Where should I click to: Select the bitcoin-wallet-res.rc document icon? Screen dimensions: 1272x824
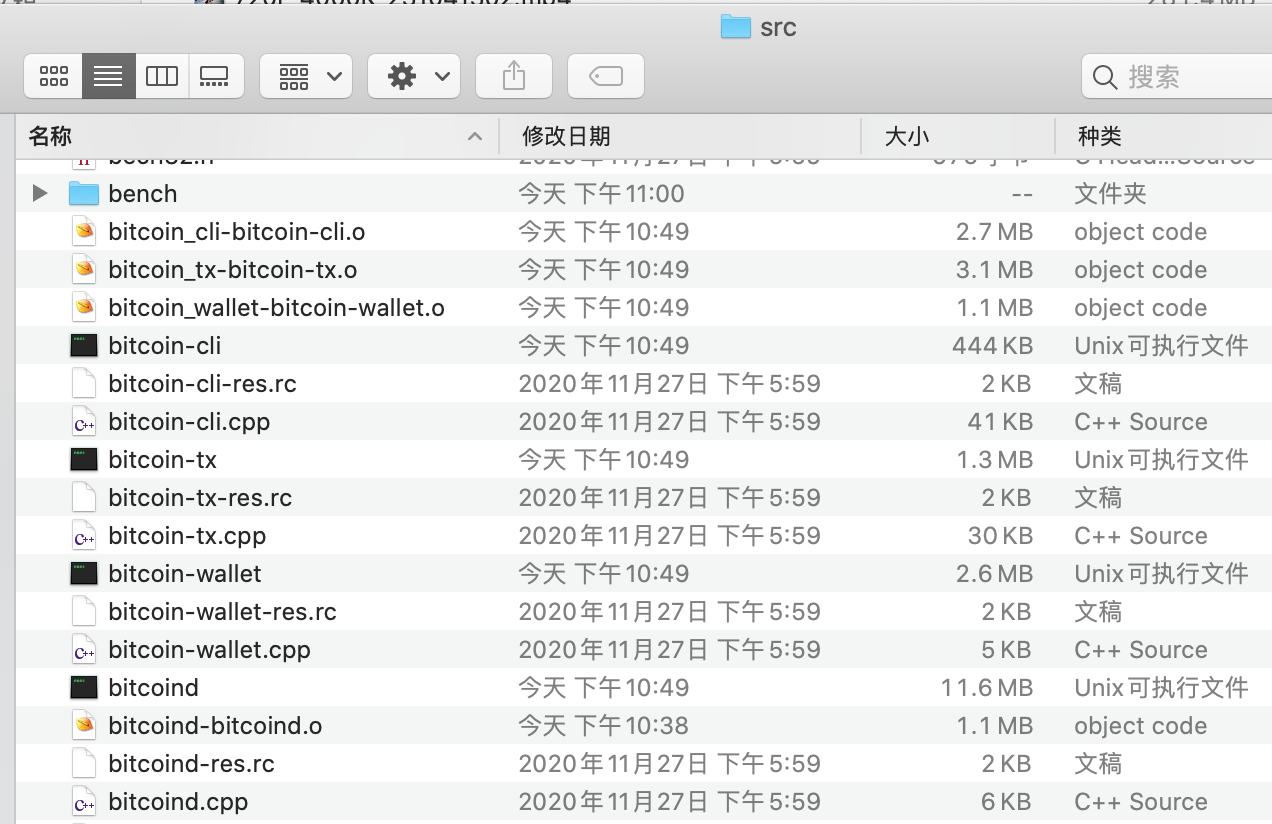[x=84, y=612]
